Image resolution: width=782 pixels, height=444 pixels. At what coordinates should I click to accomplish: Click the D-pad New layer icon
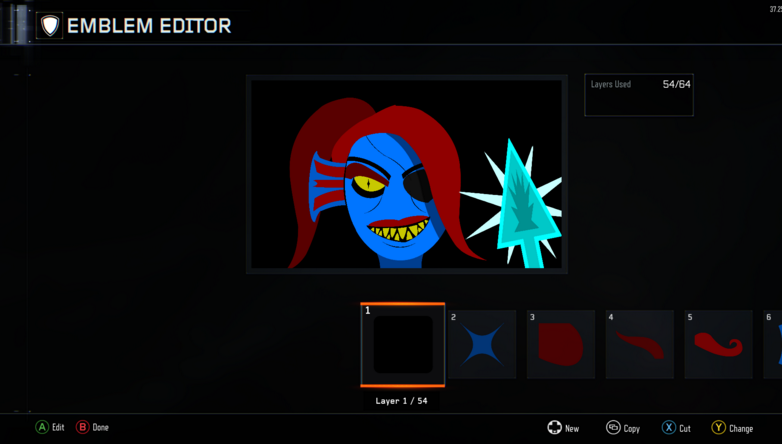tap(555, 428)
